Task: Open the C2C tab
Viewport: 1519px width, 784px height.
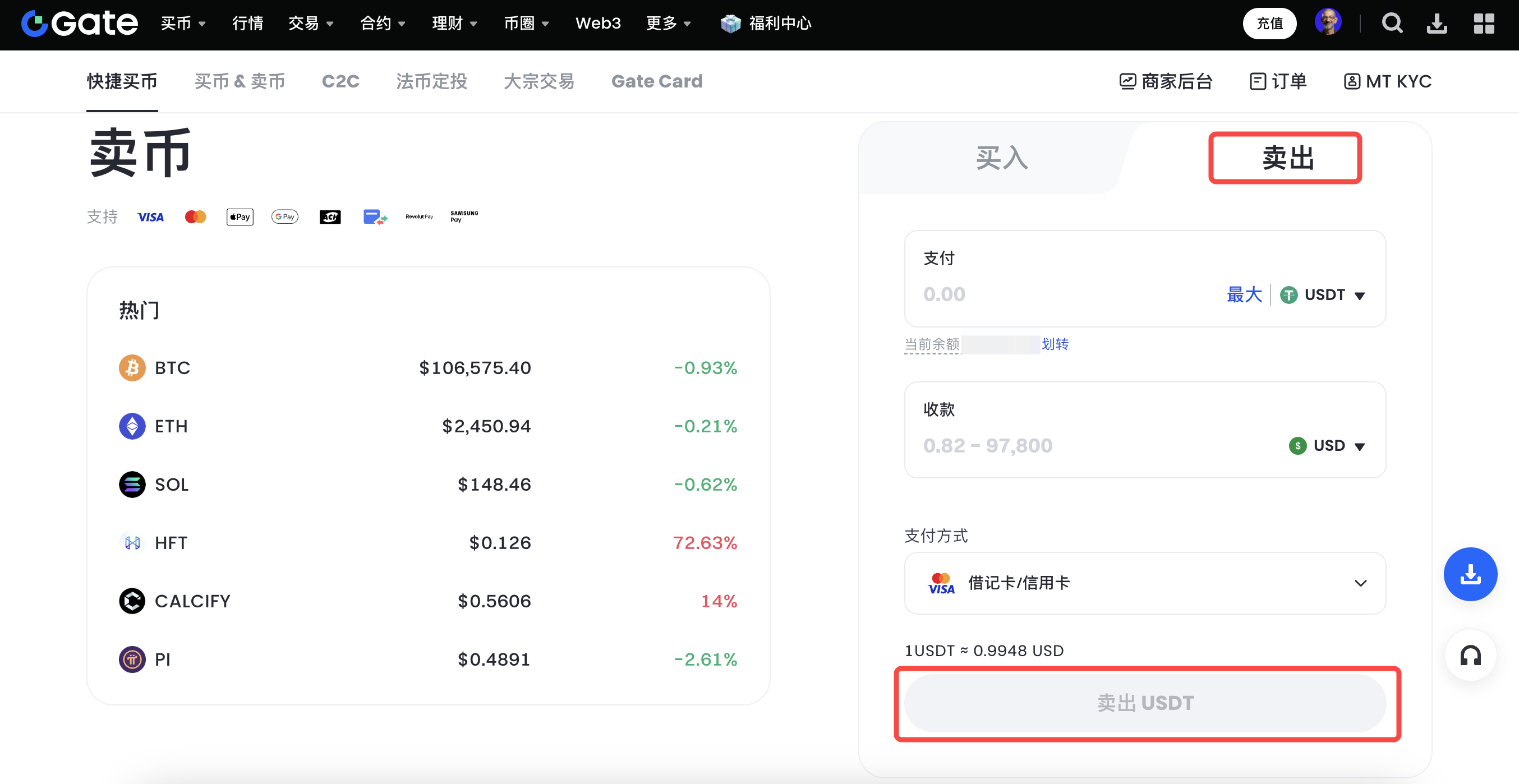Action: coord(340,81)
